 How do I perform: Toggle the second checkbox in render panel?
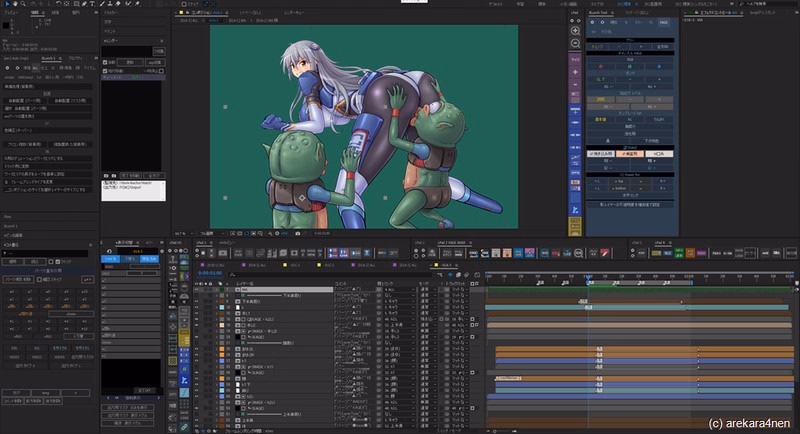point(106,71)
